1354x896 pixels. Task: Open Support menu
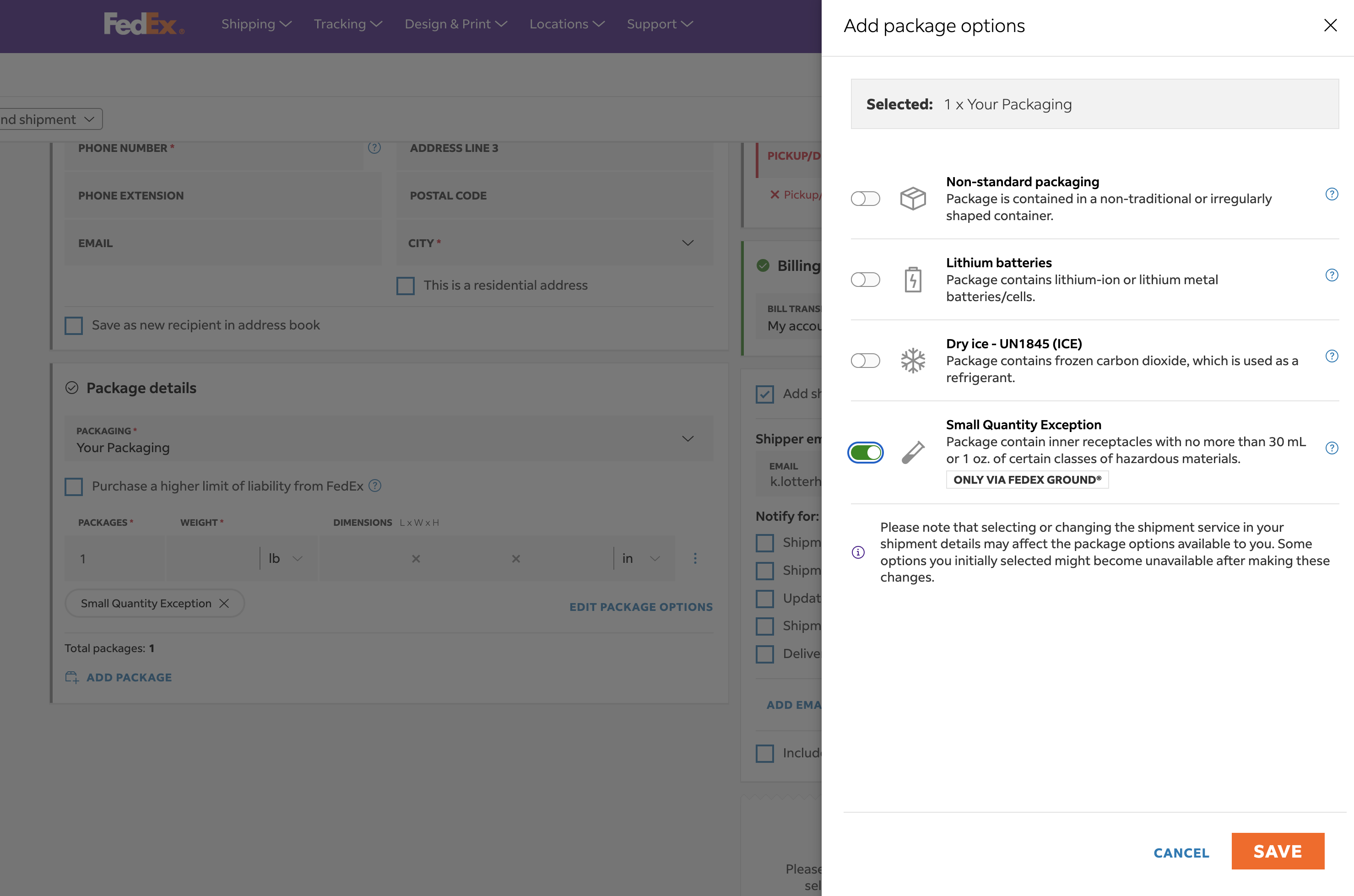660,24
